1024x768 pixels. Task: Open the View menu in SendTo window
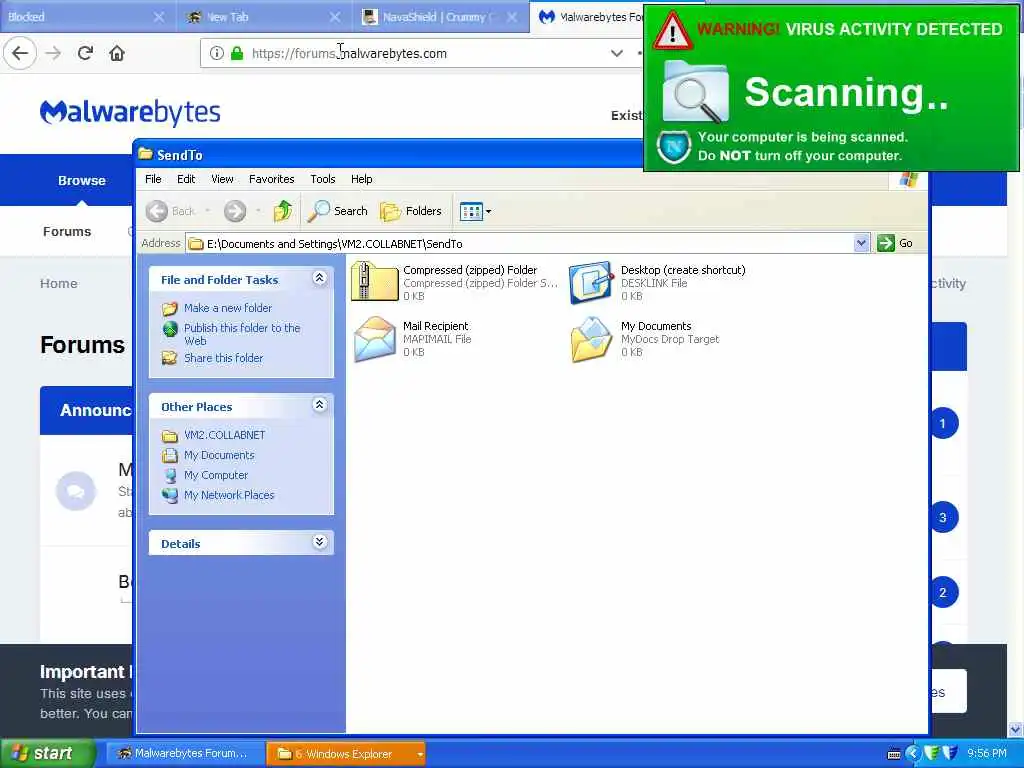pyautogui.click(x=222, y=179)
